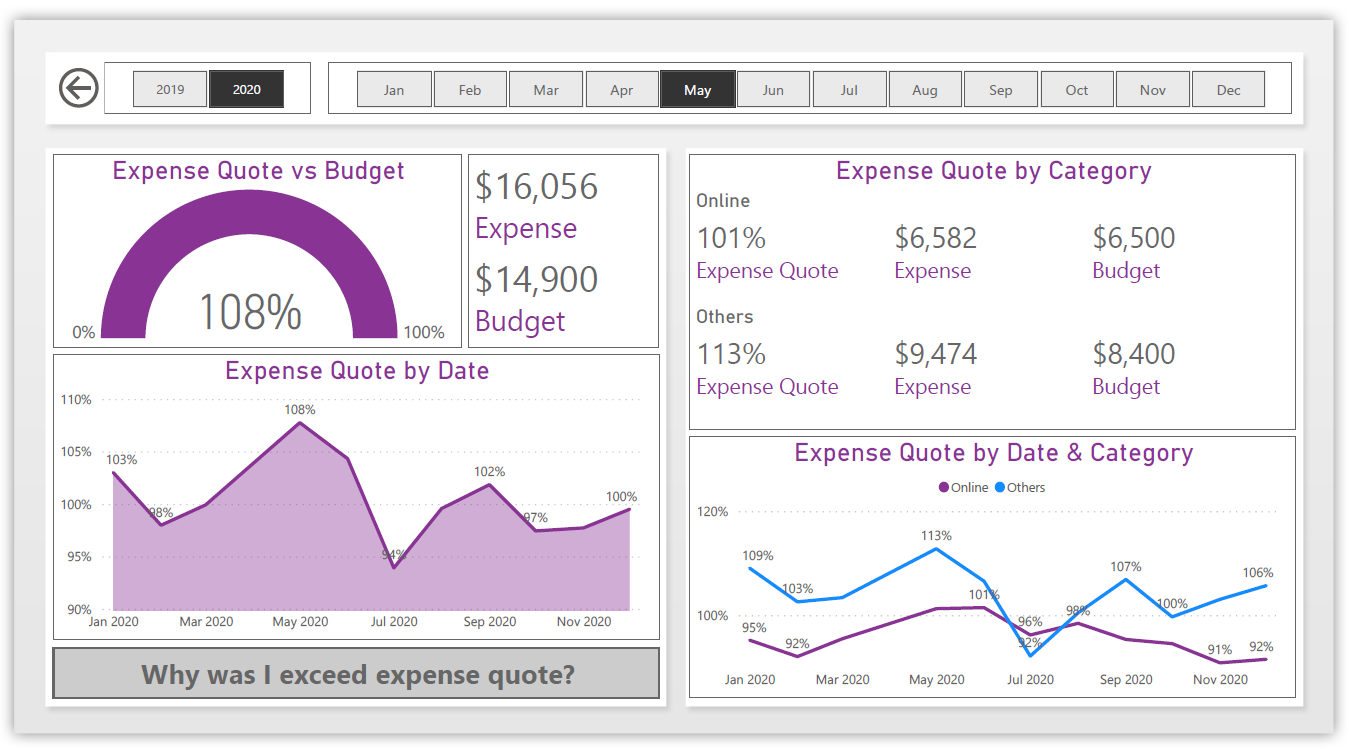Toggle the Online legend series
Screen dimensions: 1349x749
pyautogui.click(x=962, y=487)
